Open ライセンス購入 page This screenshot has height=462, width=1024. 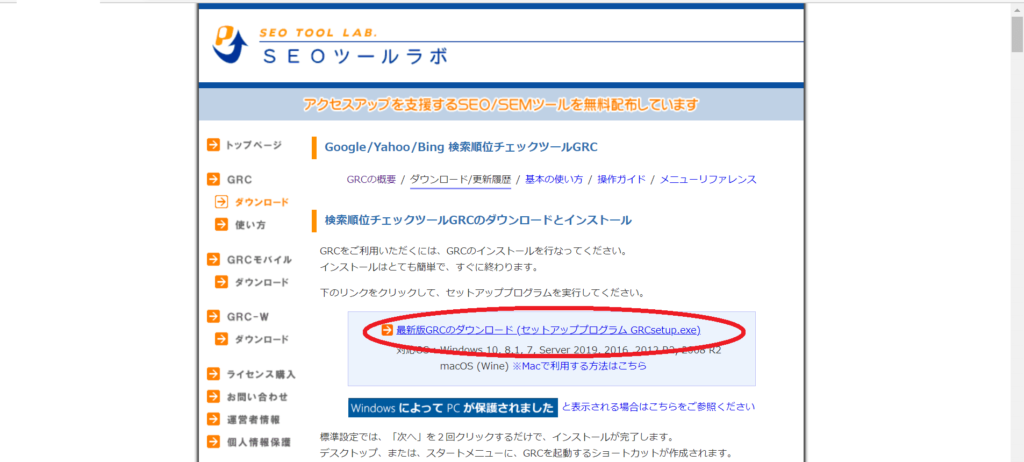click(x=261, y=374)
